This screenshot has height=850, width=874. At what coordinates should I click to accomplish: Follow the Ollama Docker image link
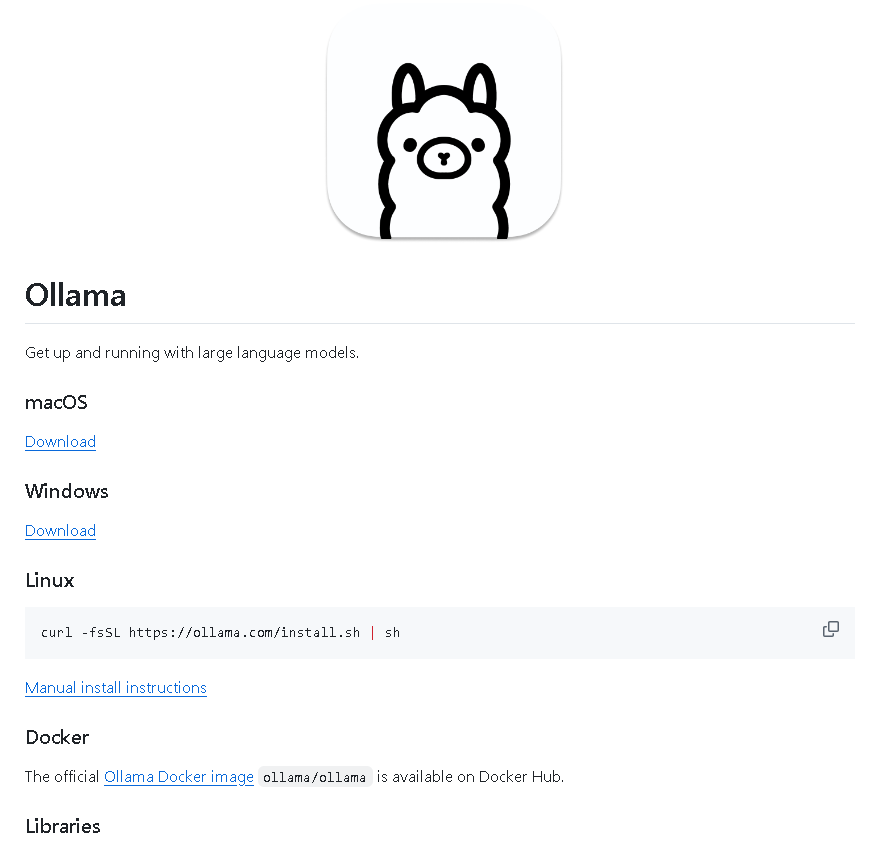[179, 777]
